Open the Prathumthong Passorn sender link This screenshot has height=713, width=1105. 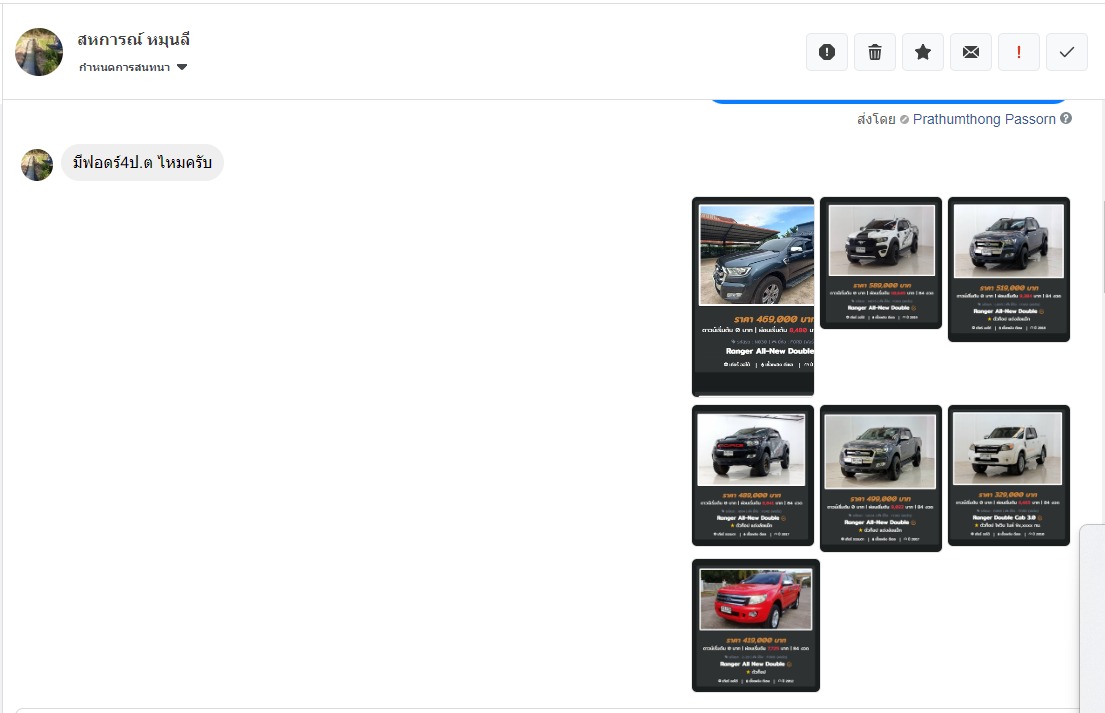click(x=984, y=119)
